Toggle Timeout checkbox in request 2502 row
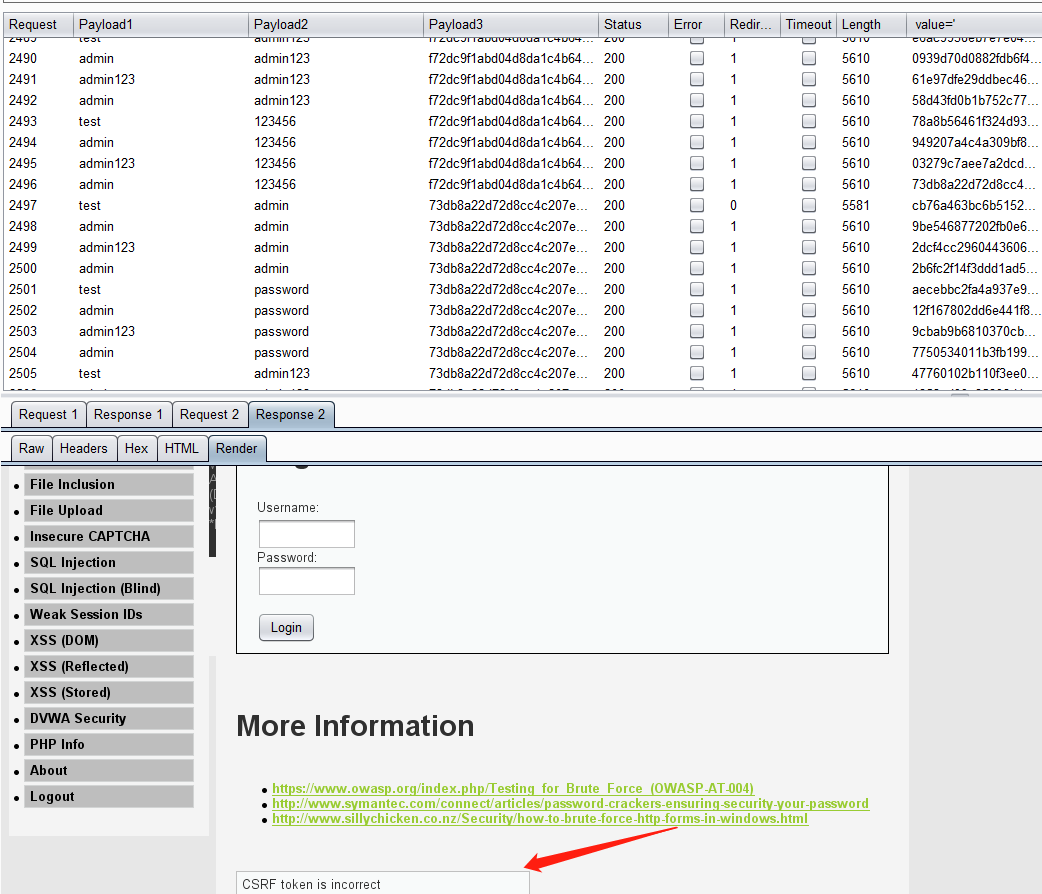This screenshot has width=1042, height=894. point(809,310)
